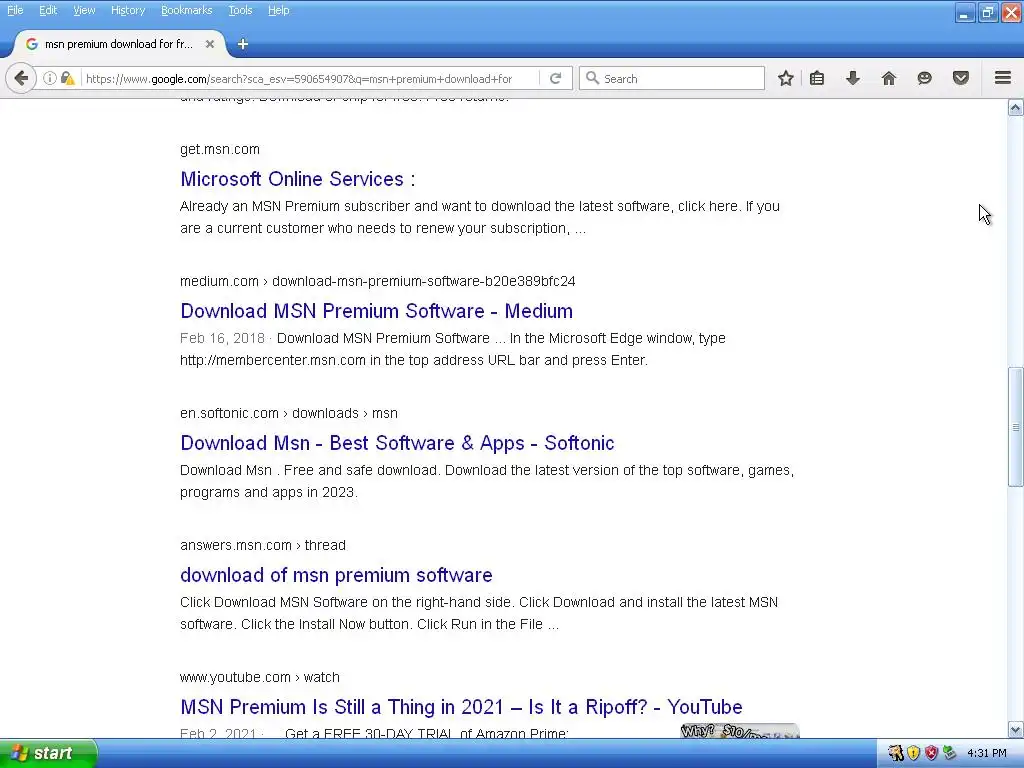Click the YouTube video thumbnail preview
The image size is (1024, 768).
(x=739, y=731)
